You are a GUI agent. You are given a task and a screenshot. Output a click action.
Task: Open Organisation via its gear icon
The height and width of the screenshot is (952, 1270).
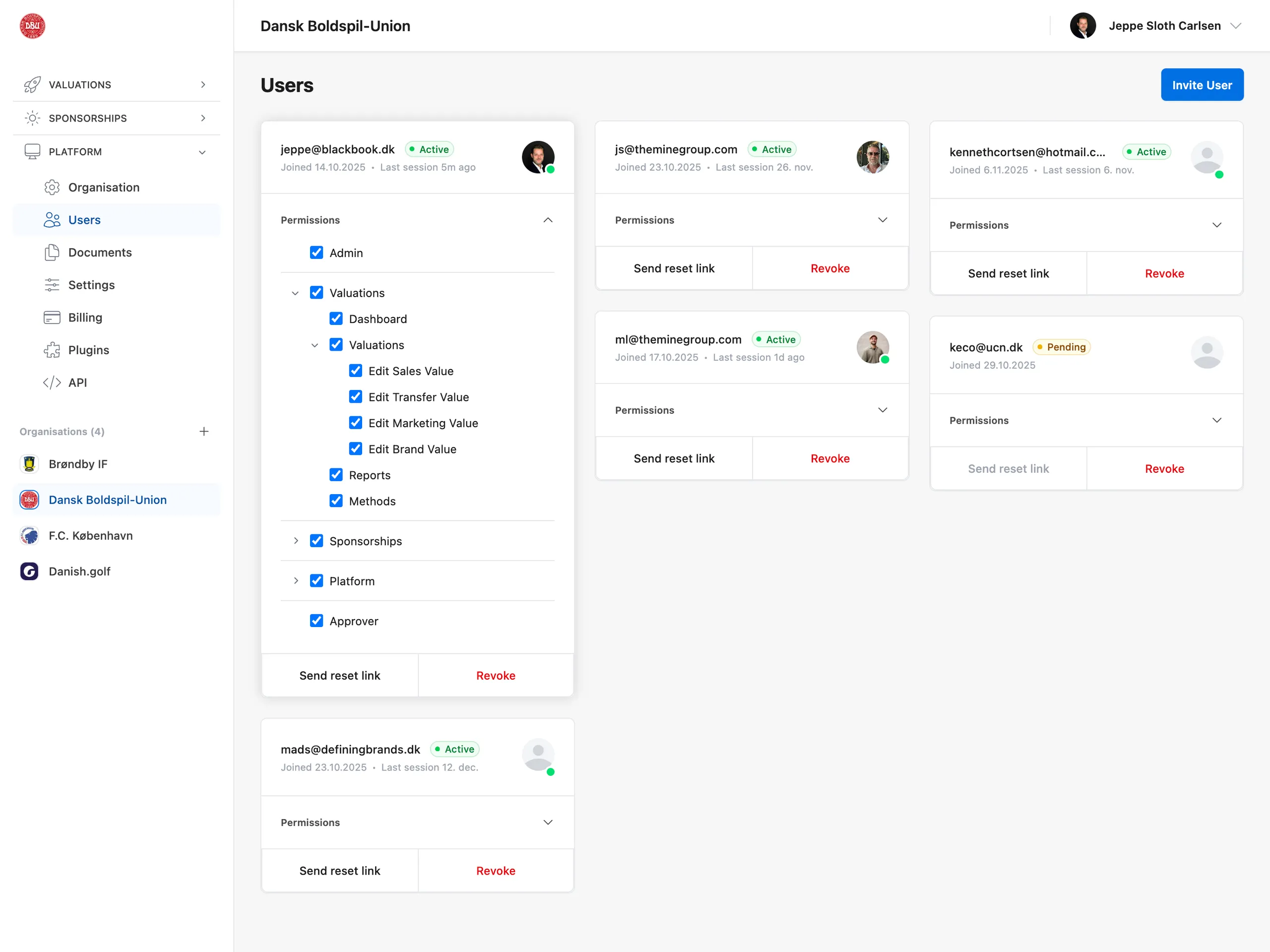[52, 187]
